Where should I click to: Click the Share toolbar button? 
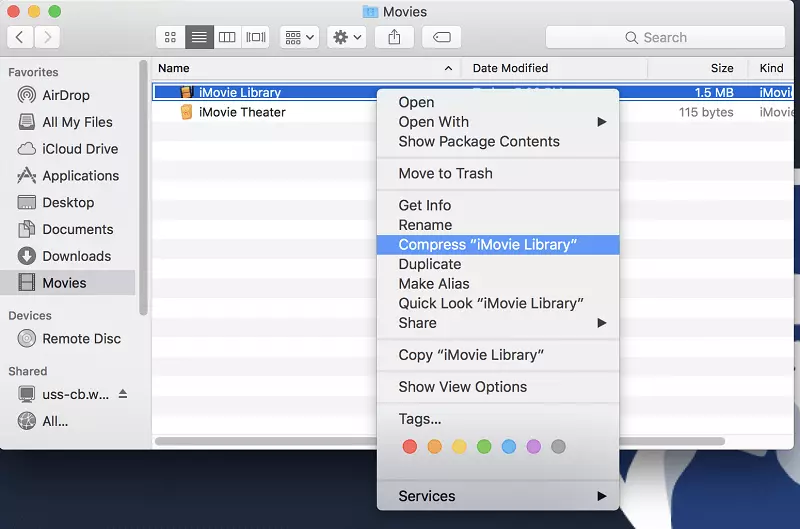(x=394, y=37)
